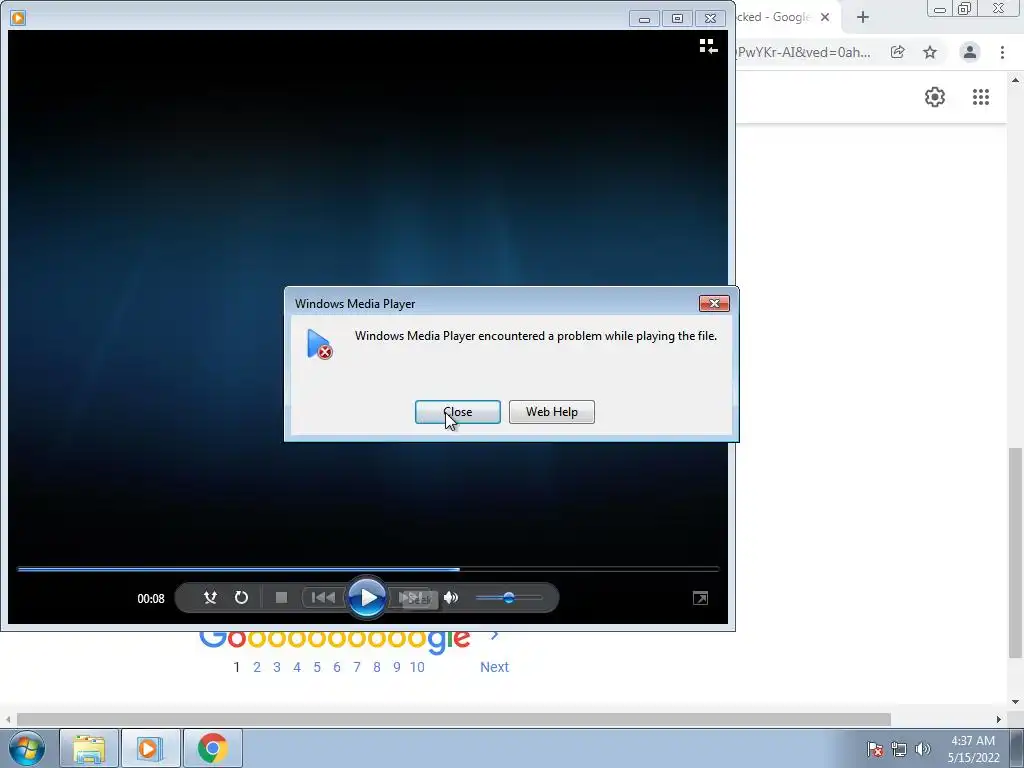1024x768 pixels.
Task: Go to Google results page 2
Action: [x=257, y=667]
